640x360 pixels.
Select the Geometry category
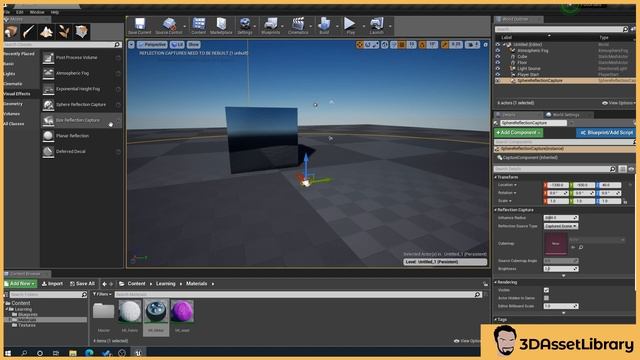[x=13, y=104]
